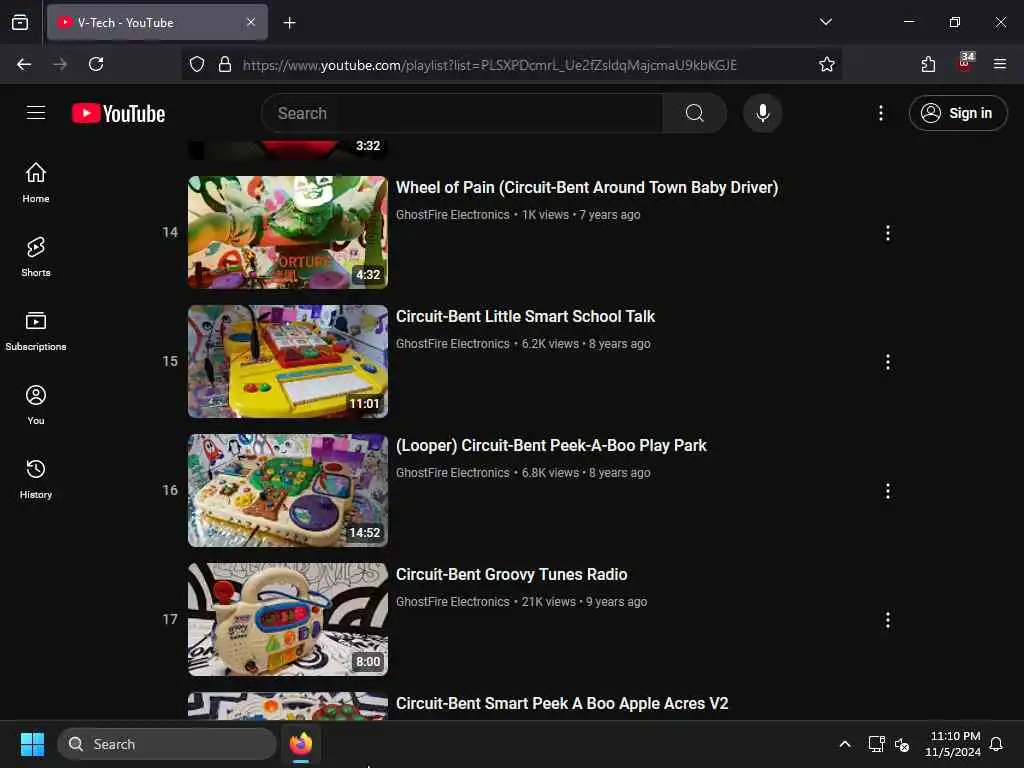
Task: Click the Sign in button
Action: point(957,113)
